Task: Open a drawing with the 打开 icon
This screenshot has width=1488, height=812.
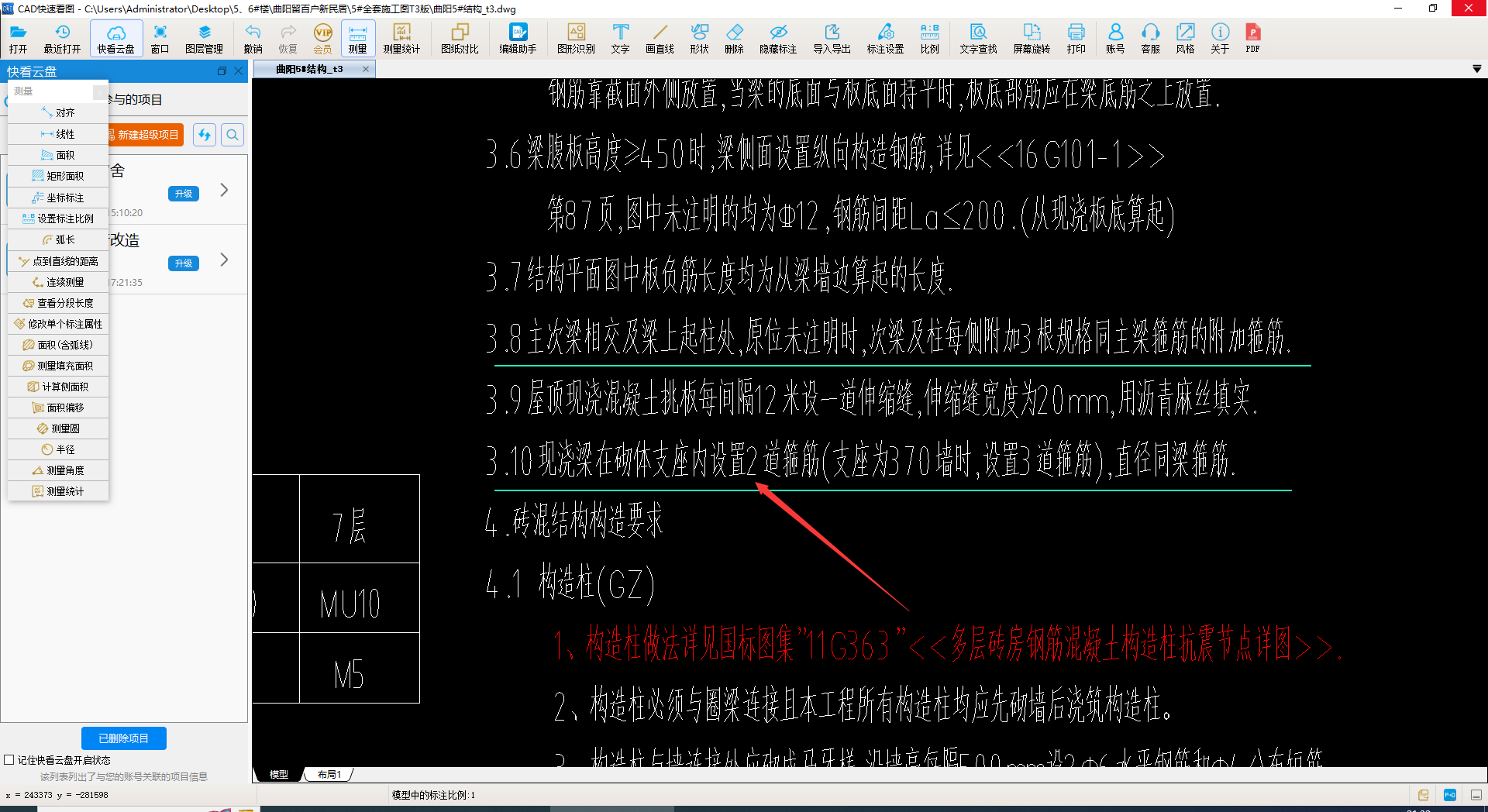Action: coord(18,38)
